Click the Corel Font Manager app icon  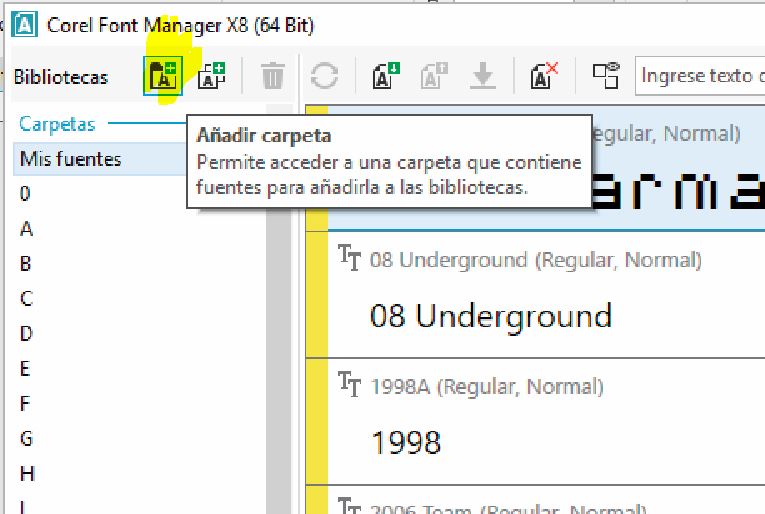coord(24,24)
